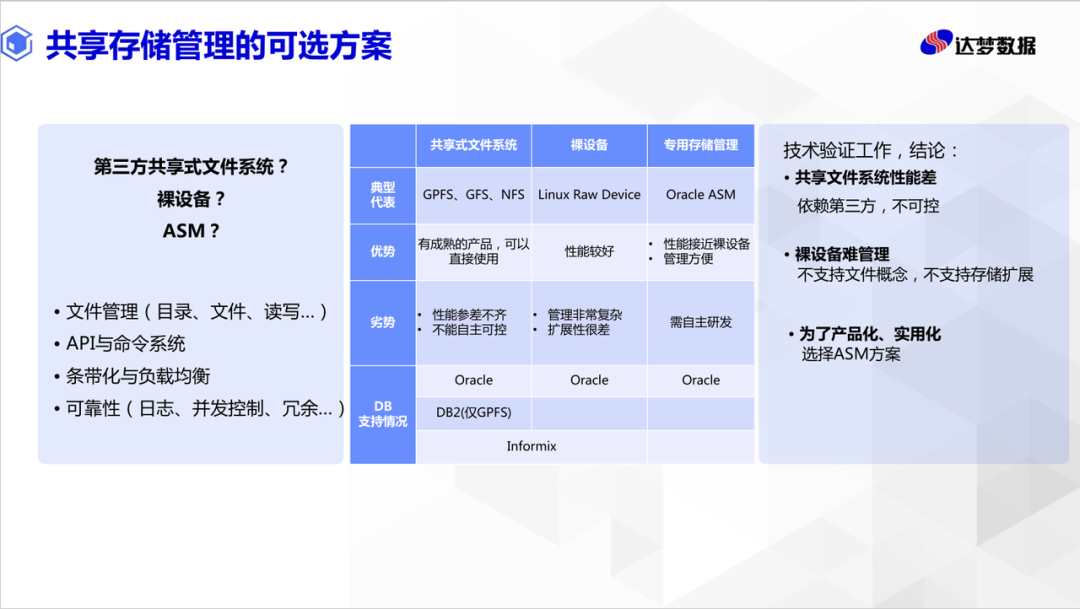Select the Linux Raw Device cell
The width and height of the screenshot is (1080, 609).
[589, 195]
